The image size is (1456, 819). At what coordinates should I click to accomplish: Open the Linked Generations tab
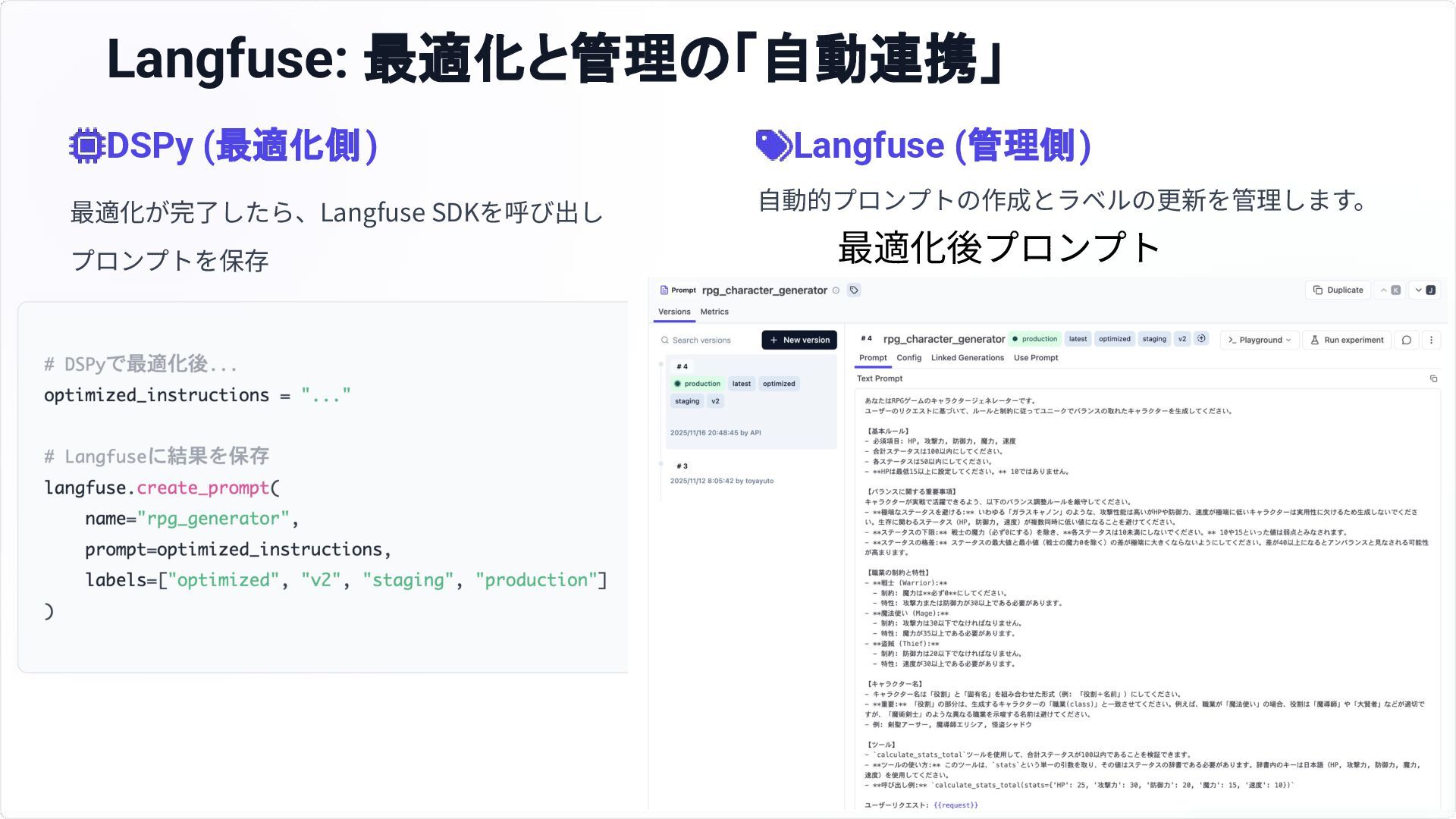967,358
